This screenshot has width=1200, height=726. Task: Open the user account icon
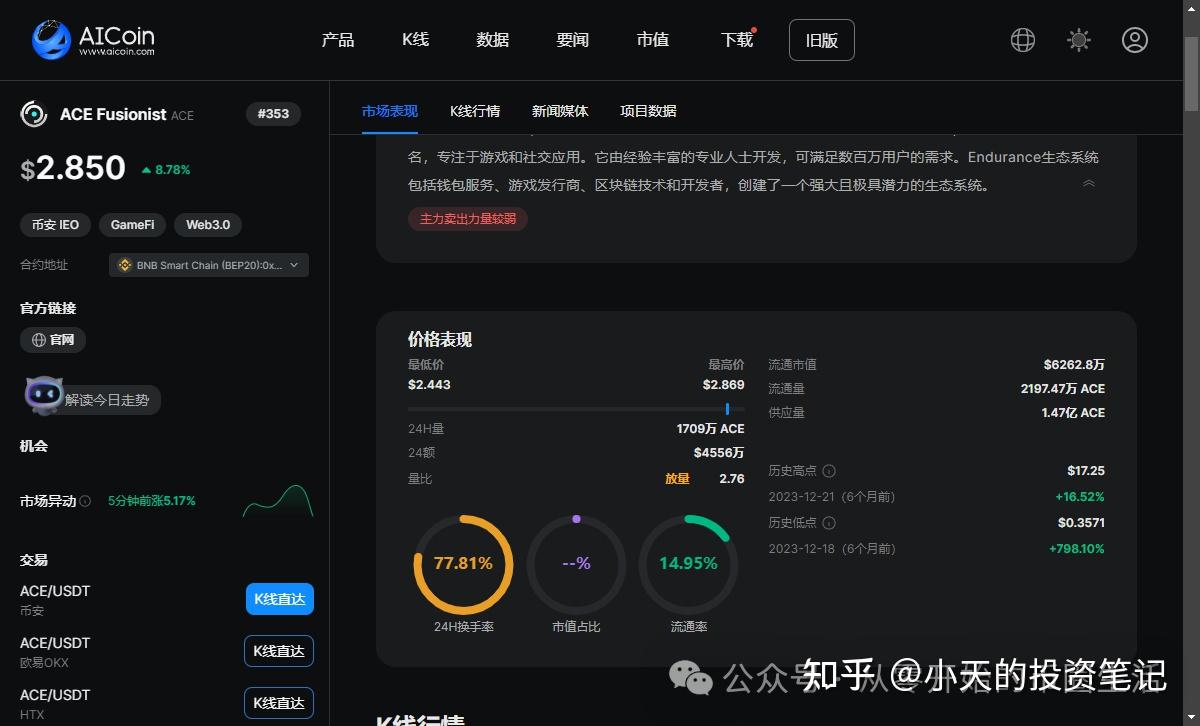(1135, 40)
